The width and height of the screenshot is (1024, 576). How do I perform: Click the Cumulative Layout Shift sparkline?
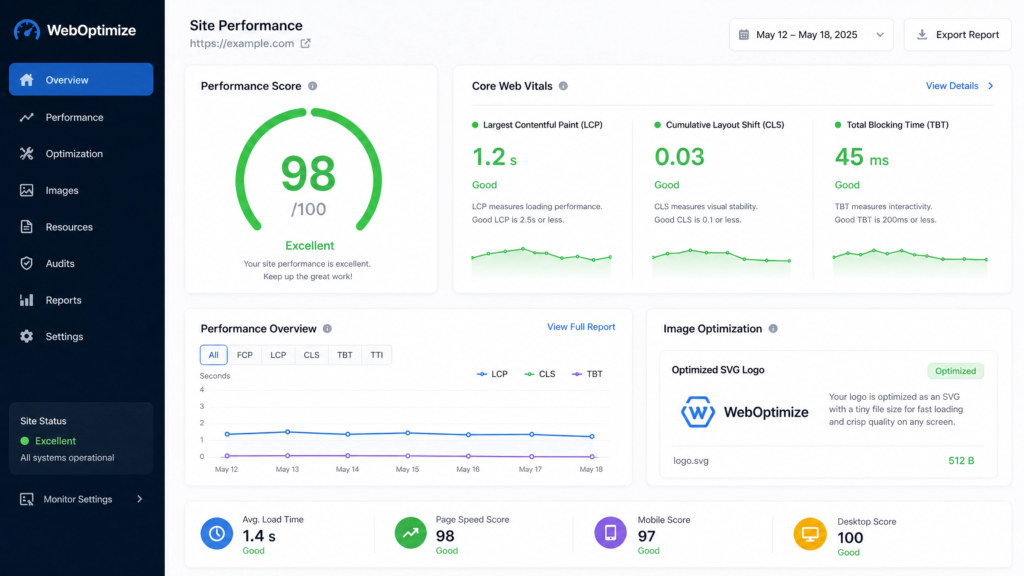tap(721, 261)
